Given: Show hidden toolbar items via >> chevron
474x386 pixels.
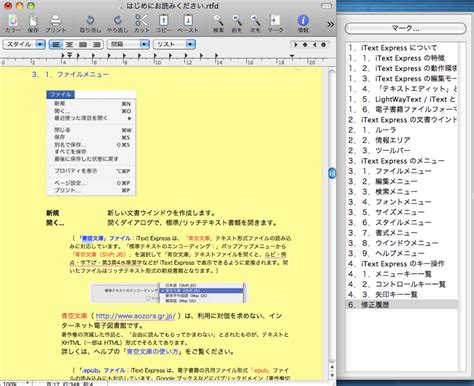Looking at the screenshot, I should pos(330,24).
